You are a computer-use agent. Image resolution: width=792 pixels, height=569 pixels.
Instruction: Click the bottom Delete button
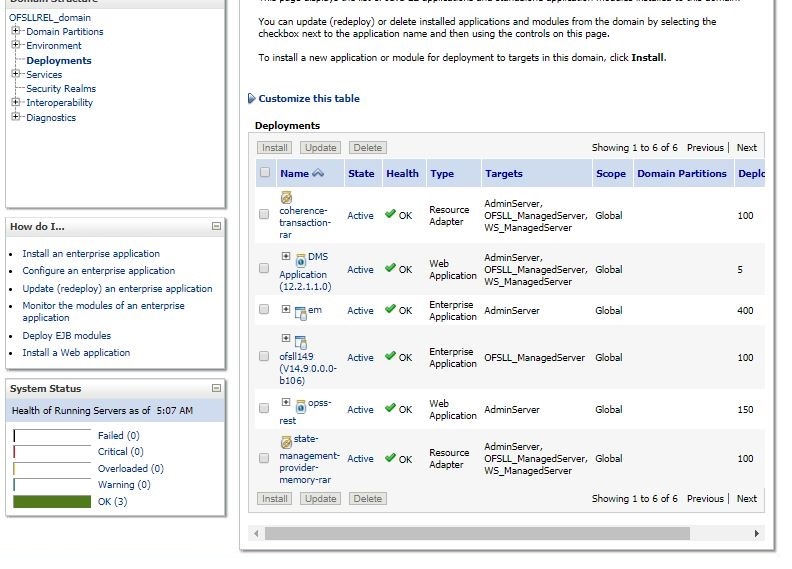pos(368,498)
